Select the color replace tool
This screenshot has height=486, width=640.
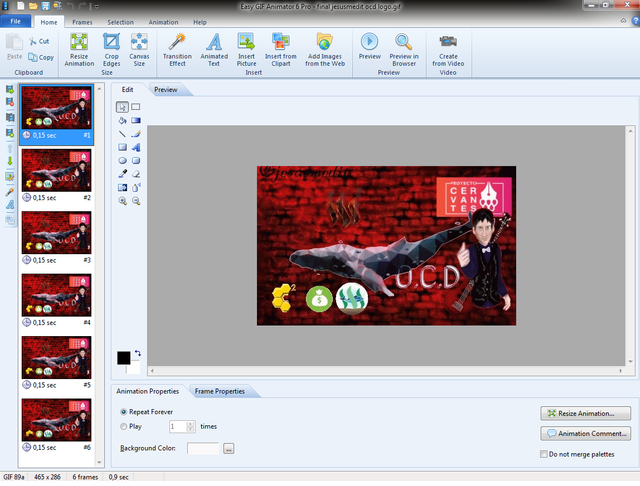click(122, 187)
